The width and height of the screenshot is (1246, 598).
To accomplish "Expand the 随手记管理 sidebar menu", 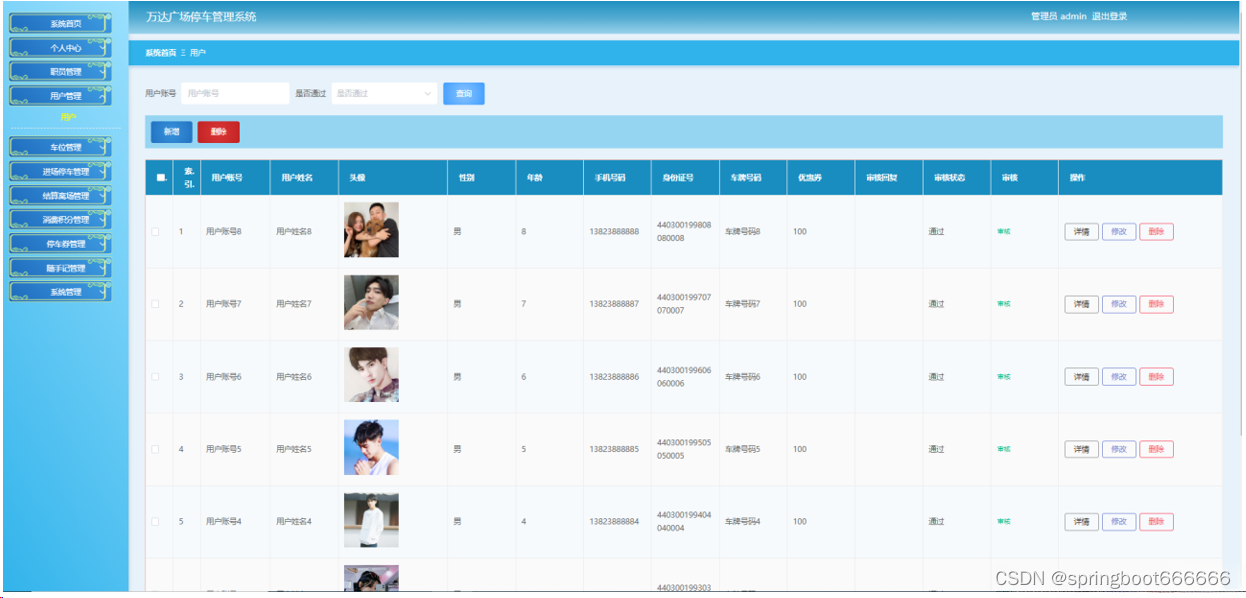I will point(60,267).
